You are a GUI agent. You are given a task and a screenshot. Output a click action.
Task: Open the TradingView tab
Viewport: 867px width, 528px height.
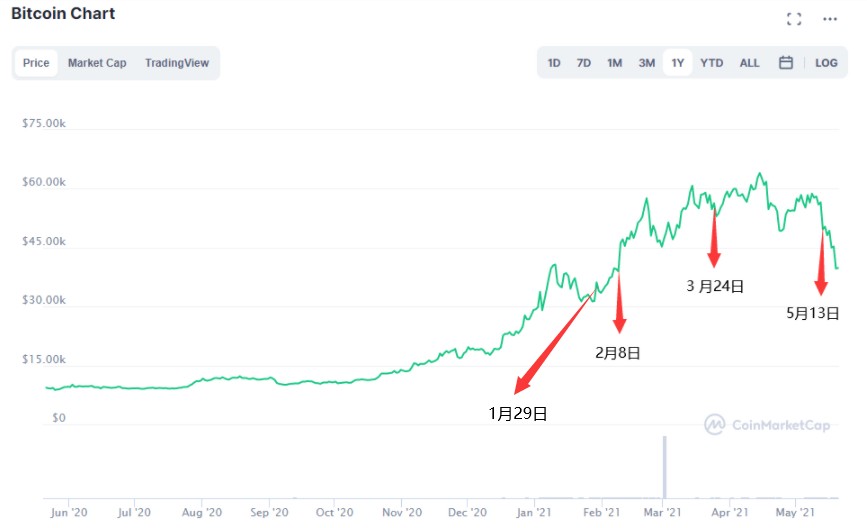177,63
